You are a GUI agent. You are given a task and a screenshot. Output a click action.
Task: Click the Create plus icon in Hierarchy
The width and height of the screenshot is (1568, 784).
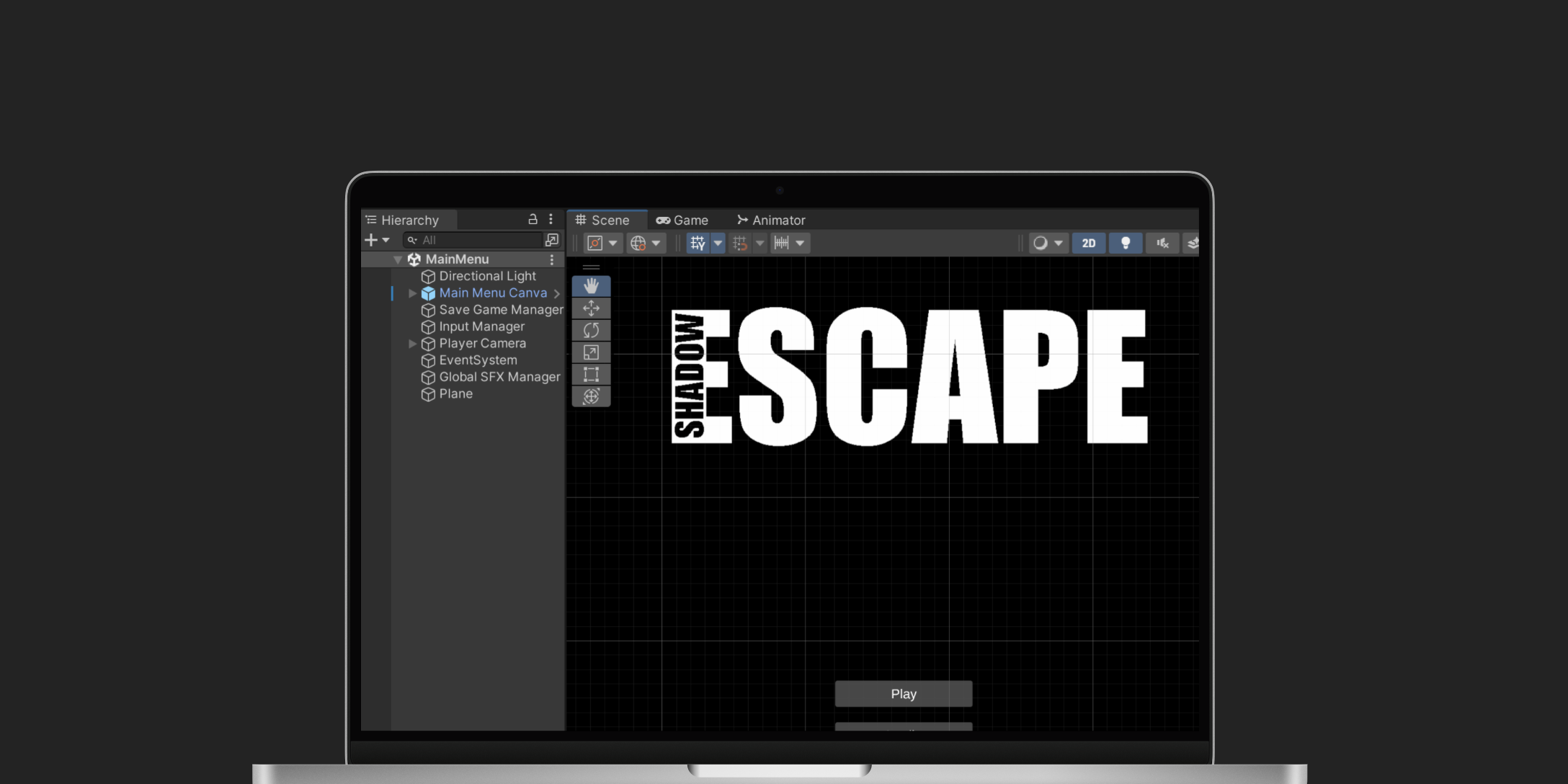[x=371, y=240]
